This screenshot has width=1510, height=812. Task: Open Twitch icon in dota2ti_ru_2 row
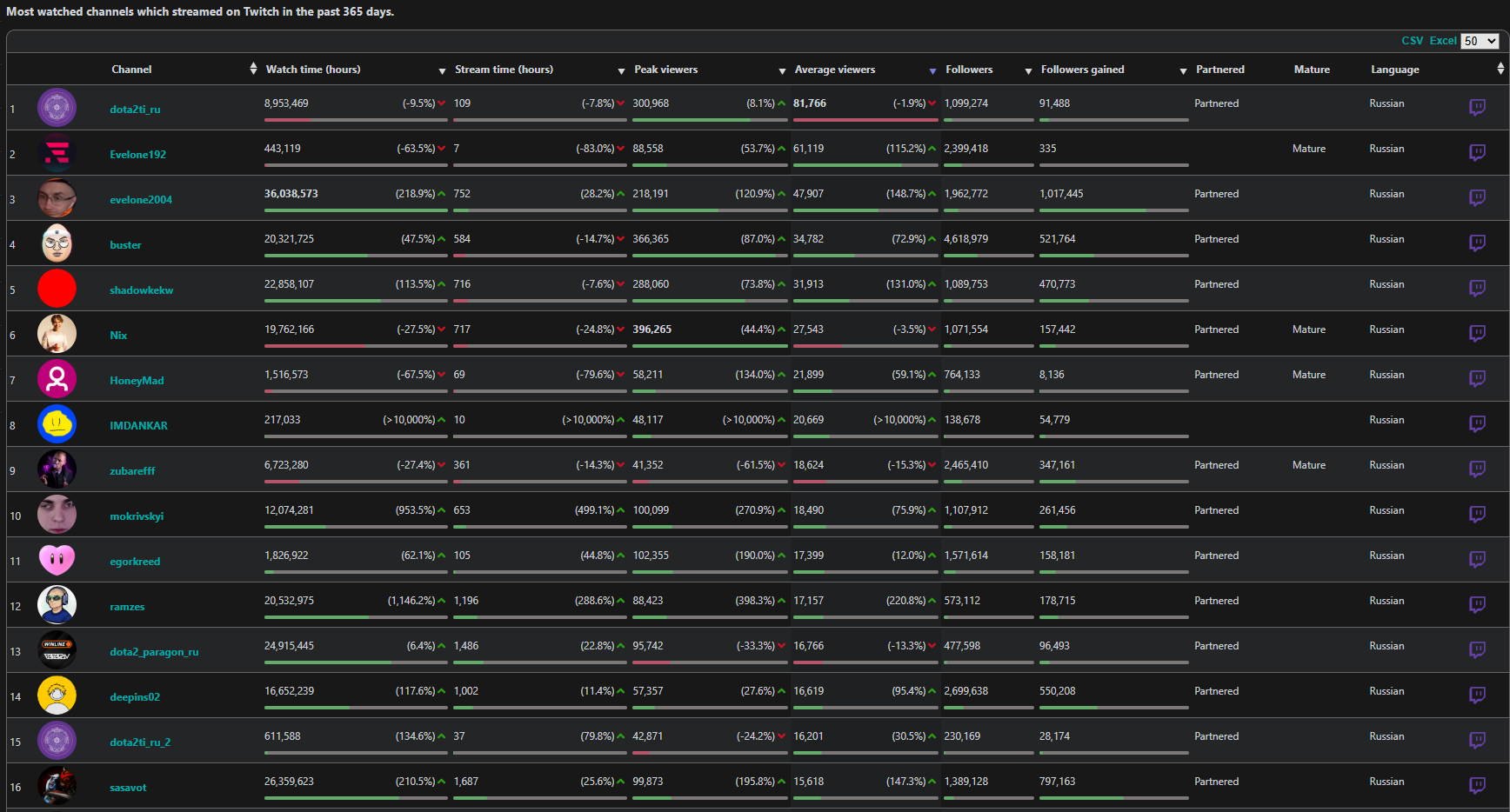(x=1477, y=740)
